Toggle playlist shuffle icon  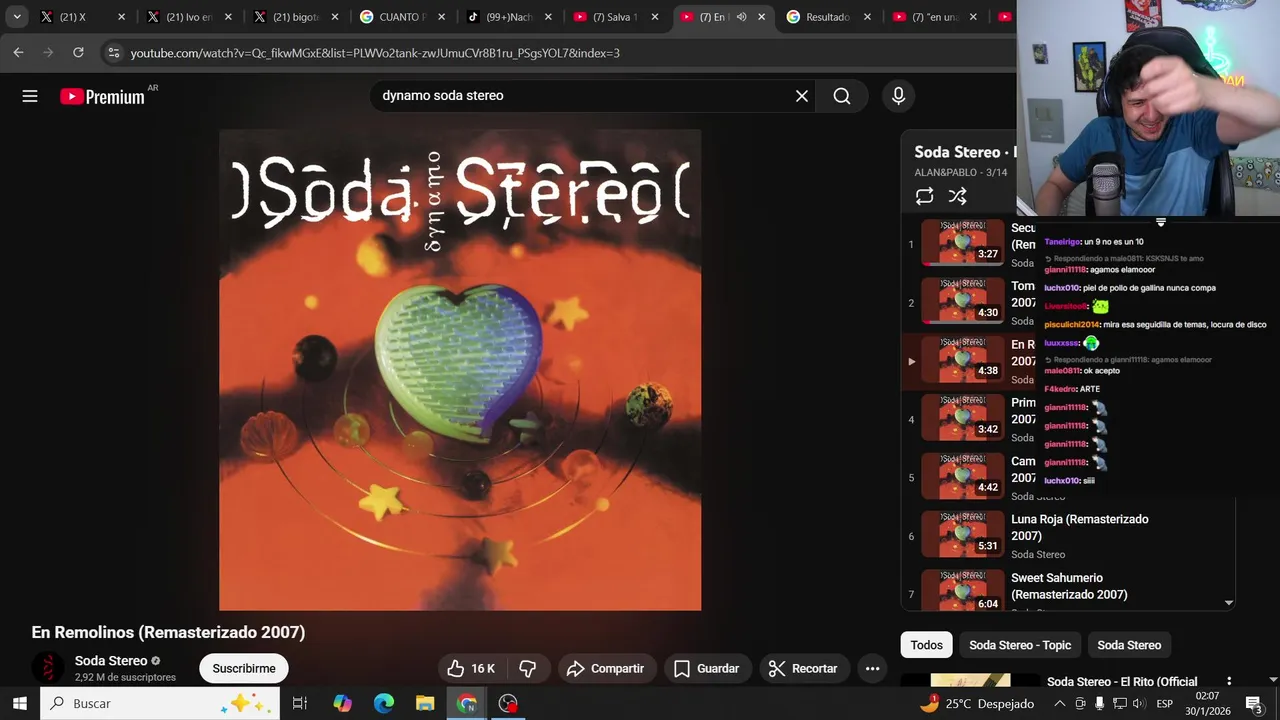957,196
